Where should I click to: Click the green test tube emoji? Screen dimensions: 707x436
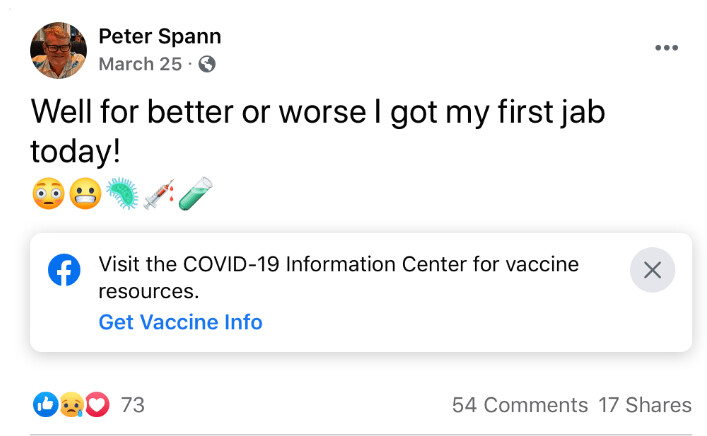(195, 194)
